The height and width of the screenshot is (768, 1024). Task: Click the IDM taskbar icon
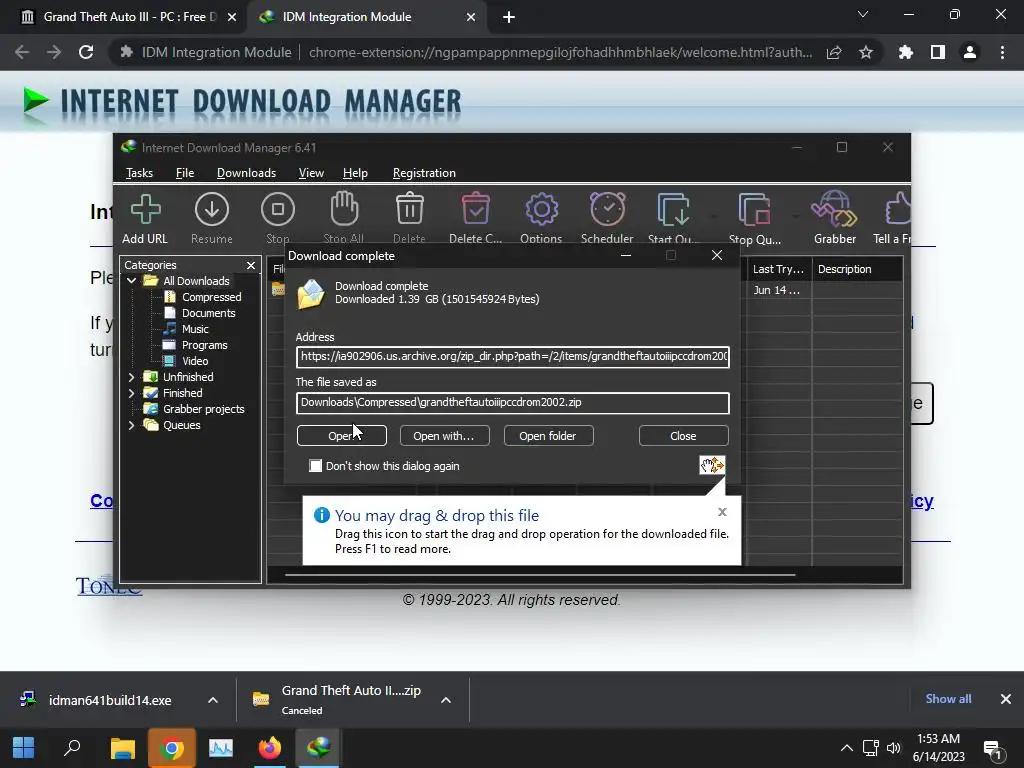pyautogui.click(x=319, y=748)
